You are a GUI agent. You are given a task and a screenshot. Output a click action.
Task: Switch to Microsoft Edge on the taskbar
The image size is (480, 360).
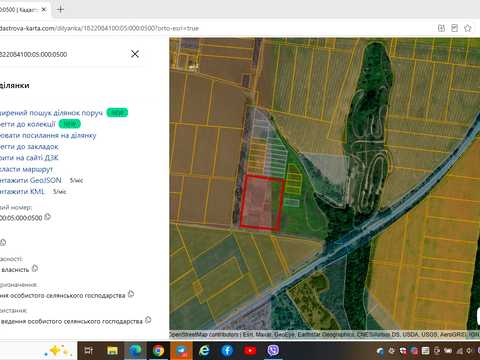(135, 350)
